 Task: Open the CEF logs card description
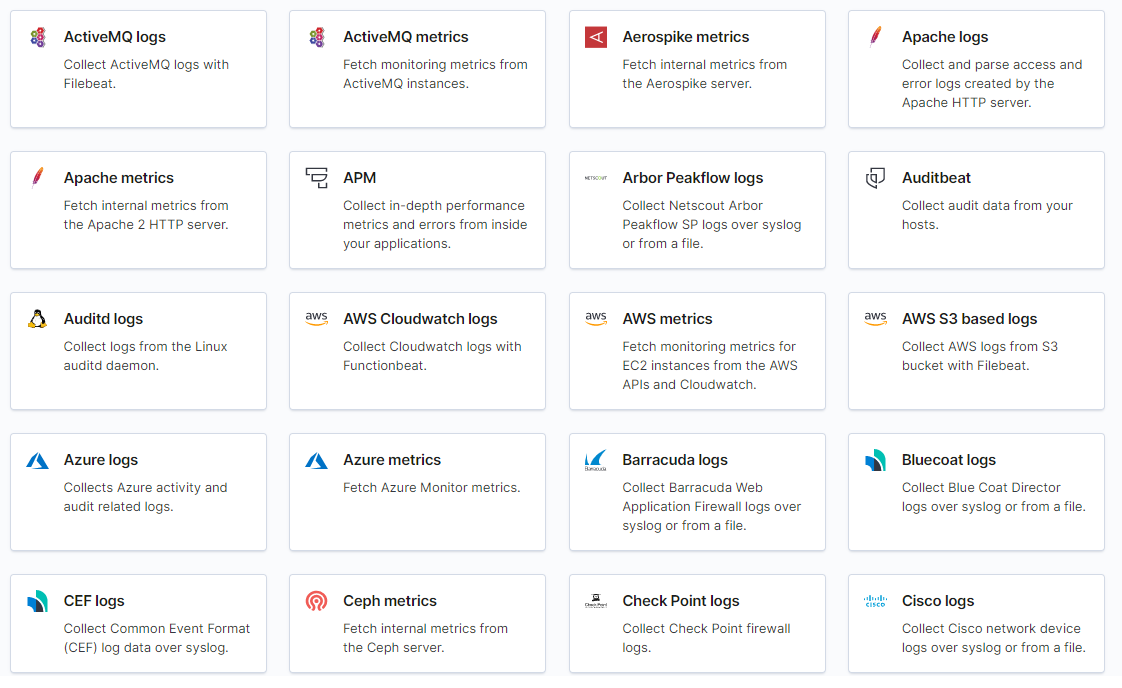click(156, 638)
